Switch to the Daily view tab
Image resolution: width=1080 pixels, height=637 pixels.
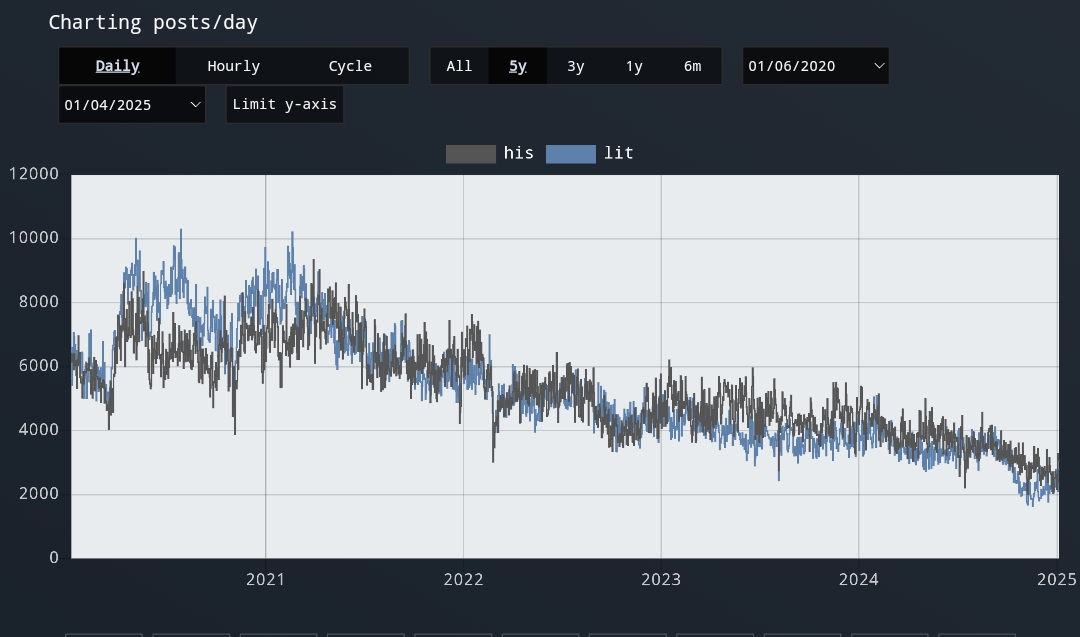coord(117,66)
